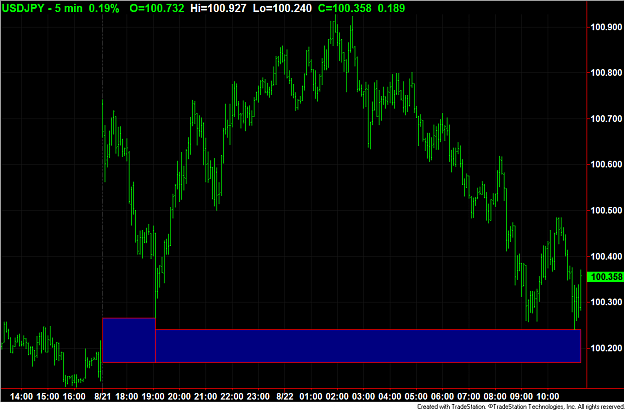Click the Hi=100.927 high price
The height and width of the screenshot is (410, 625).
pos(218,8)
